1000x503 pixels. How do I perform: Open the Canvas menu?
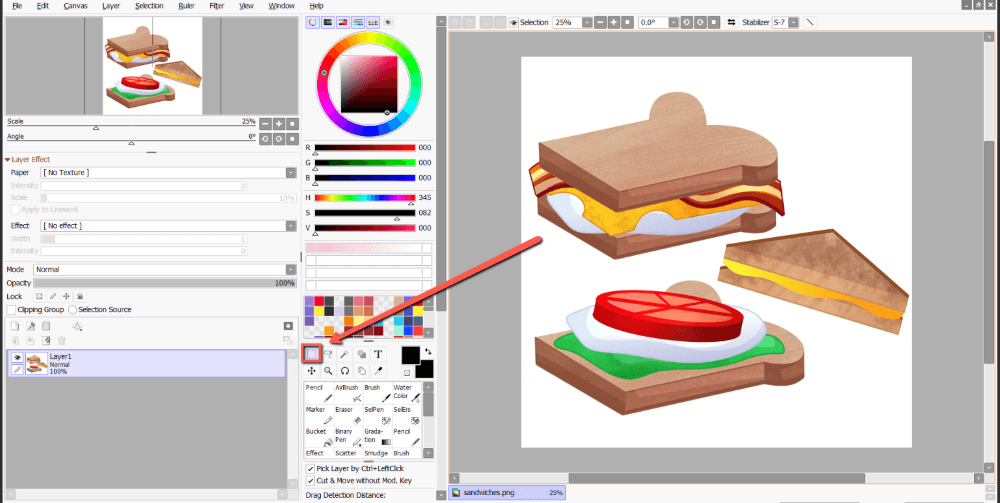click(75, 6)
